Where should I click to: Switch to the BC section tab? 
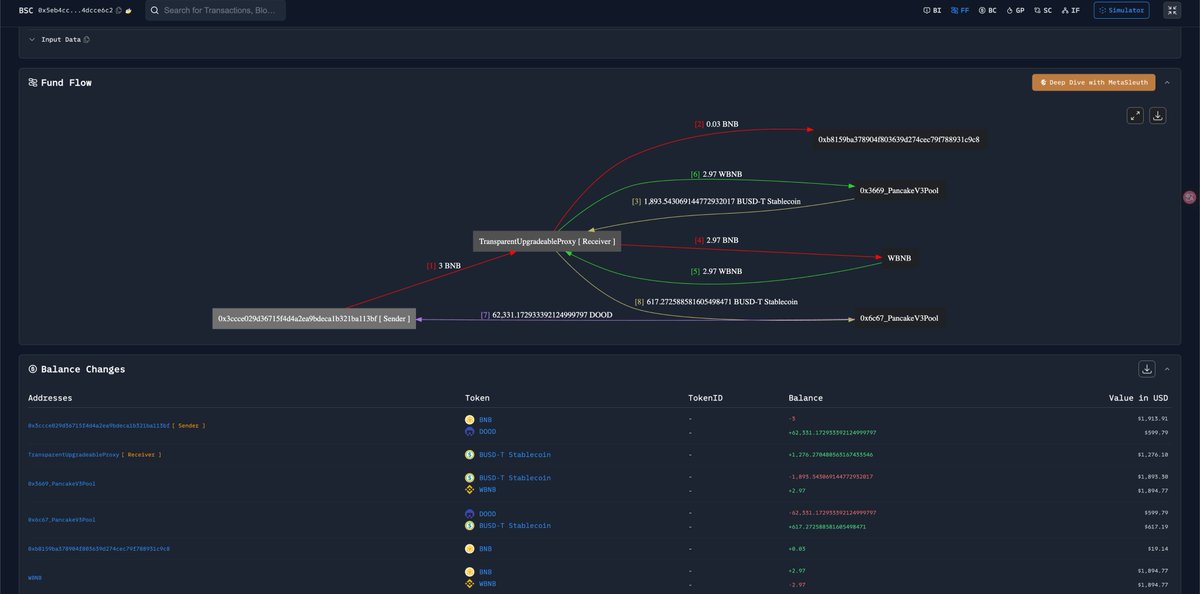[987, 10]
